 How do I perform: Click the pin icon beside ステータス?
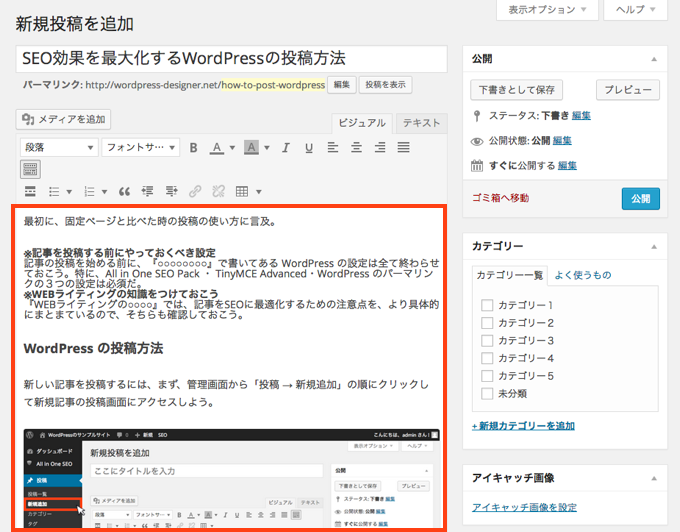477,116
